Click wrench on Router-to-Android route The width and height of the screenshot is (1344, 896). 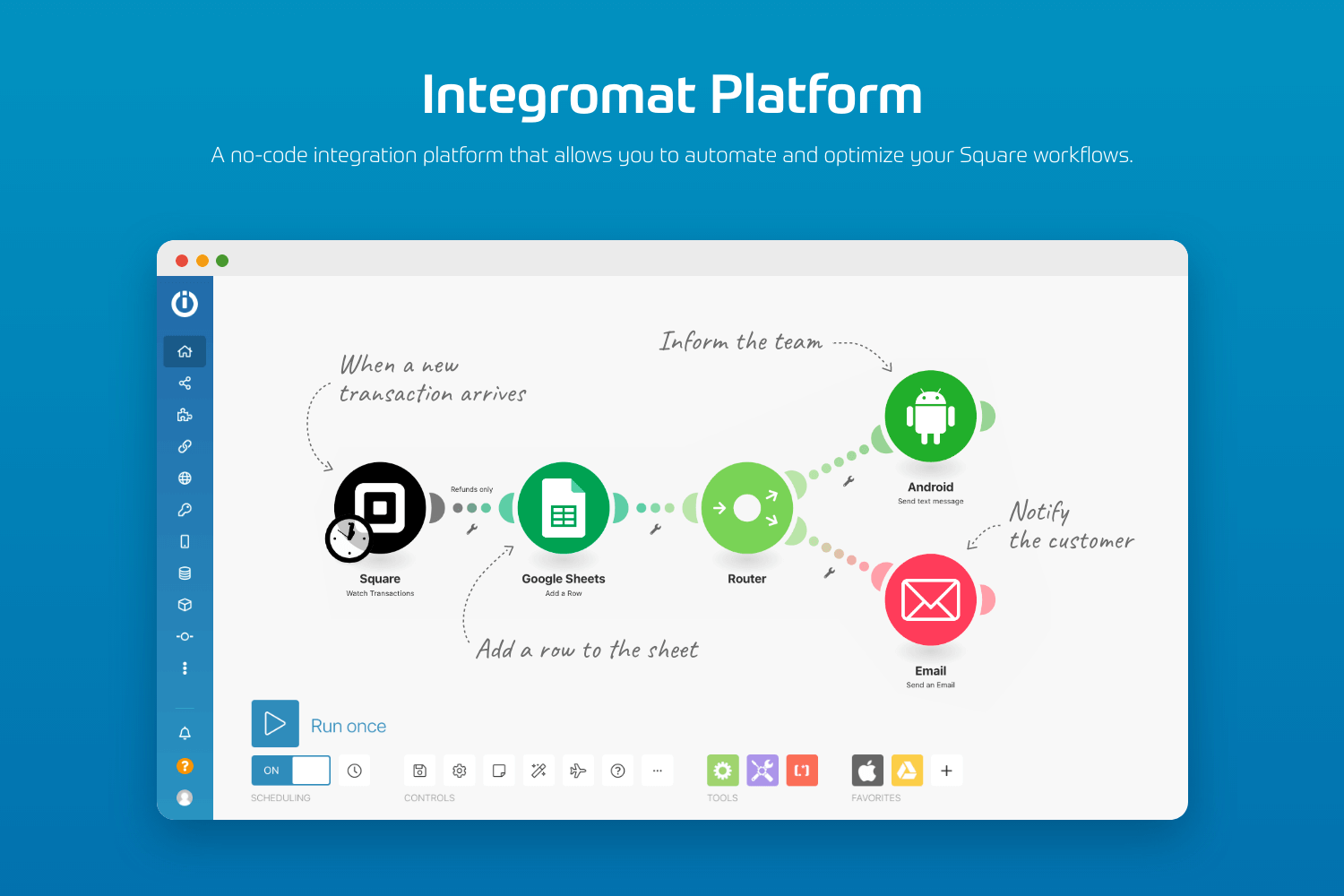849,481
